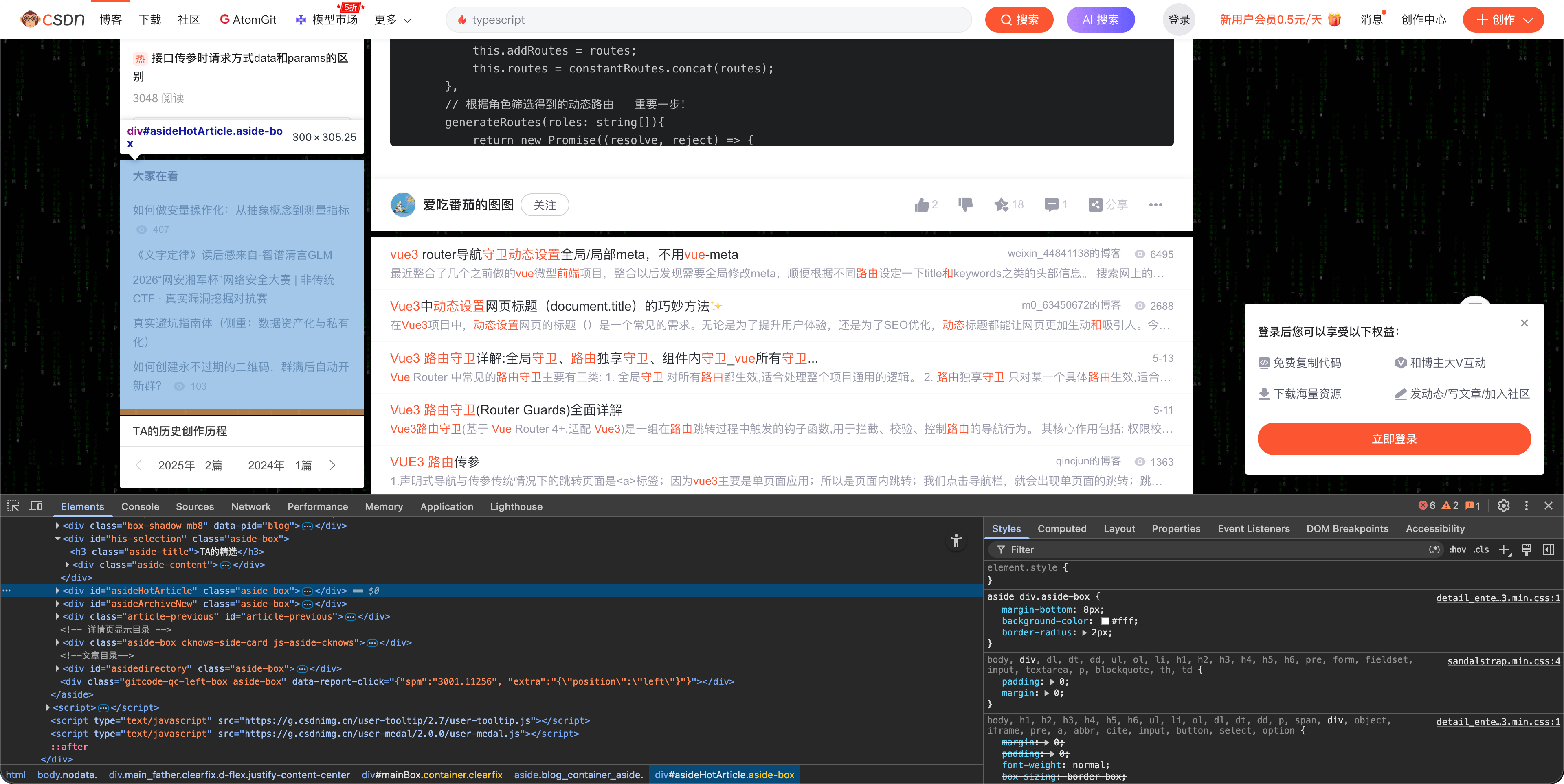Switch to the Sources tab
This screenshot has height=784, width=1564.
(195, 506)
